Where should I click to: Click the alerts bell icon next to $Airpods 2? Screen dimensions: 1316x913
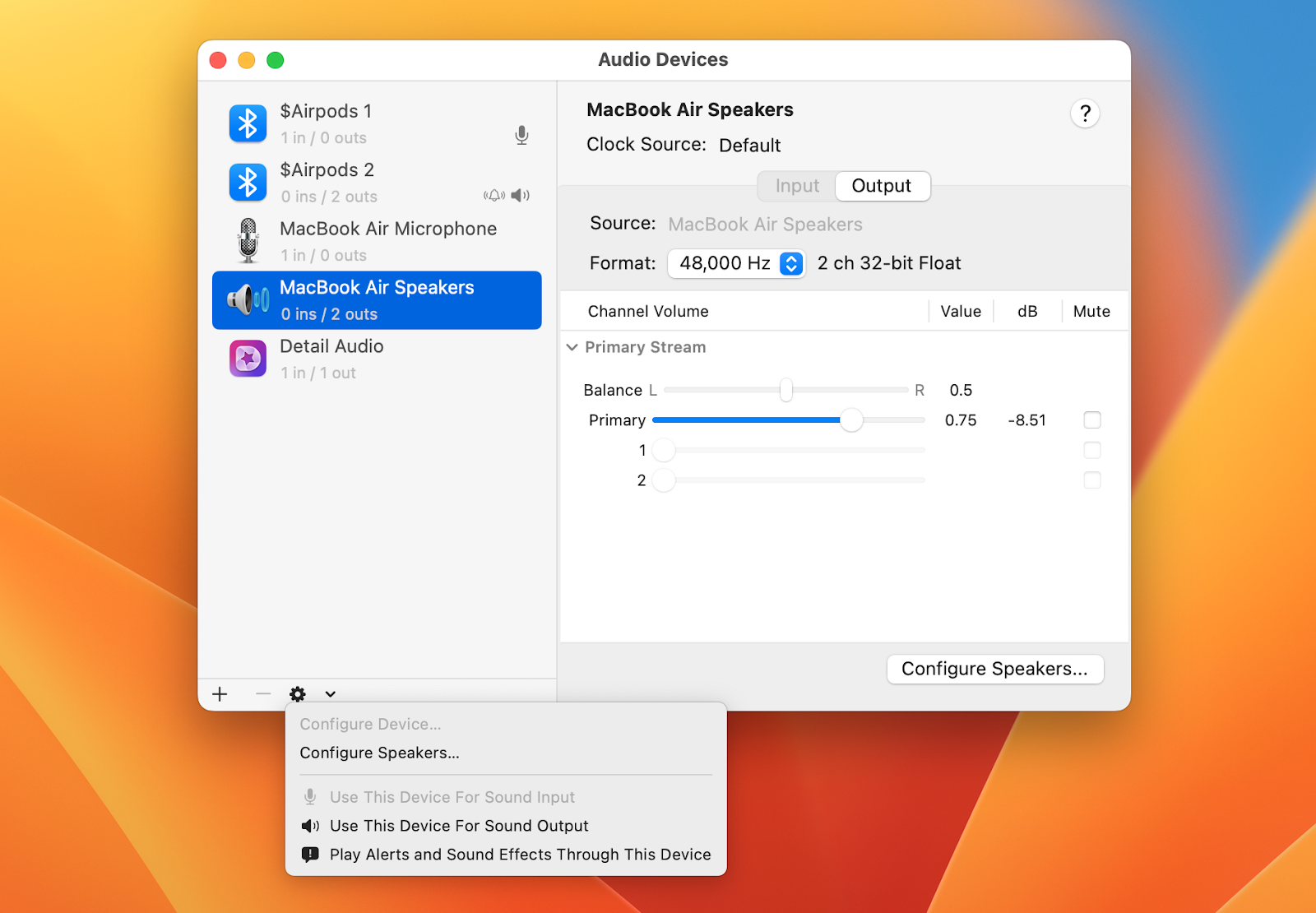click(494, 196)
